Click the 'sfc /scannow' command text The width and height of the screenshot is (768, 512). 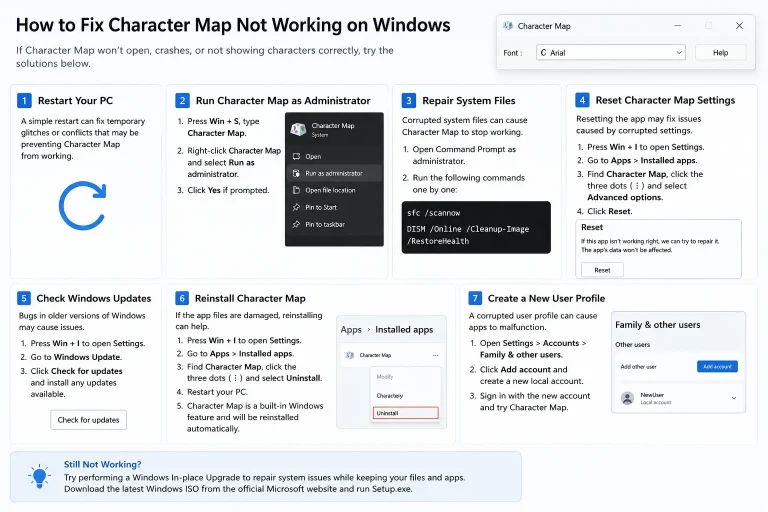click(x=433, y=213)
